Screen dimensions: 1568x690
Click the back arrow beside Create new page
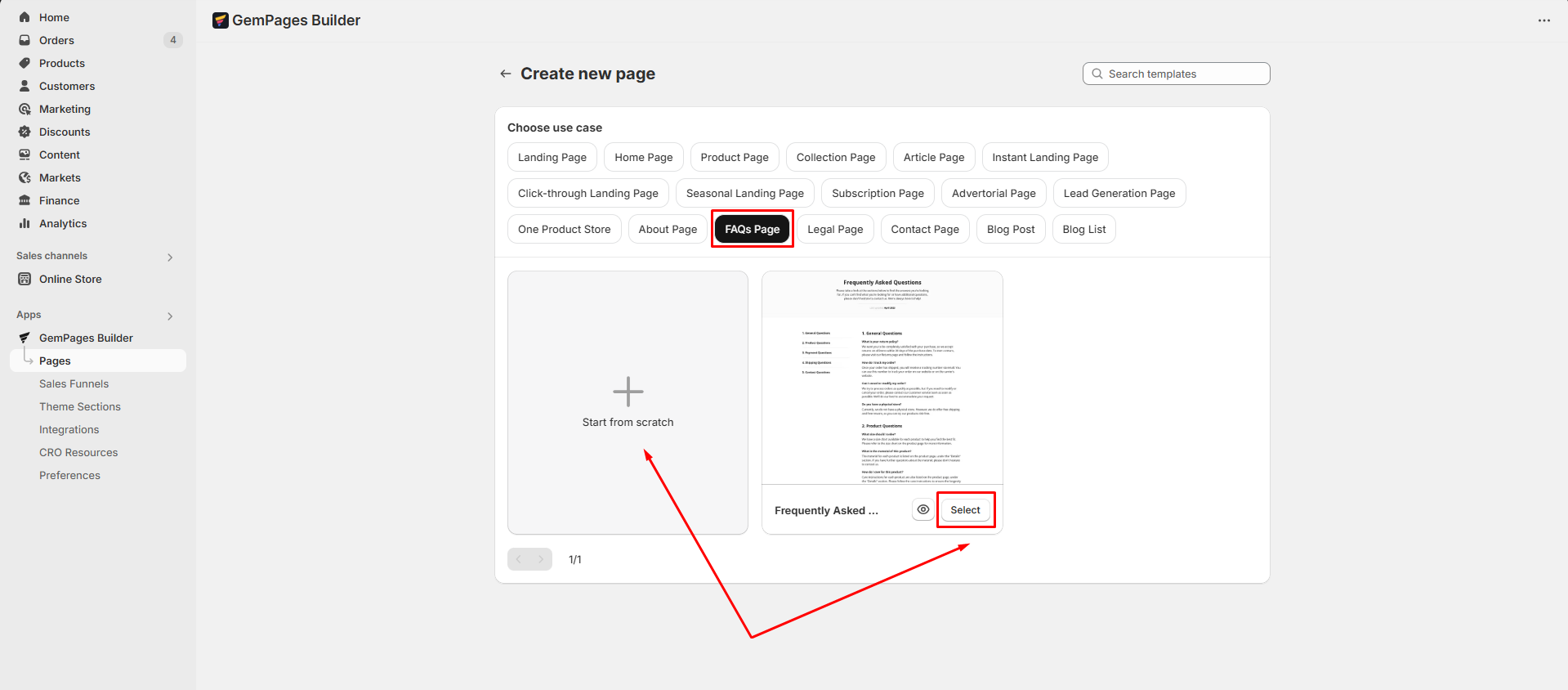(505, 74)
